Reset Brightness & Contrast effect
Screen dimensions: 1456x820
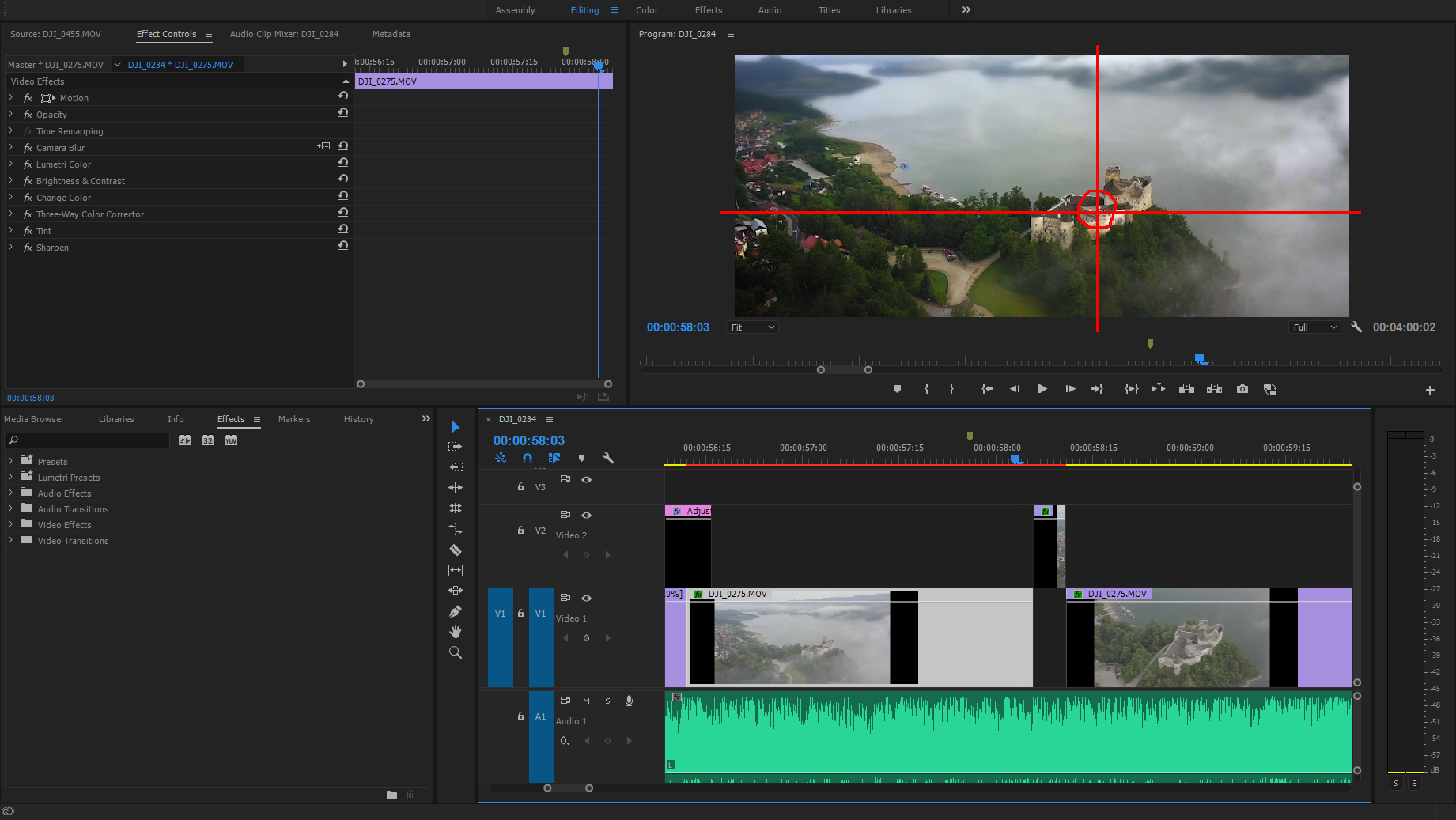point(342,179)
